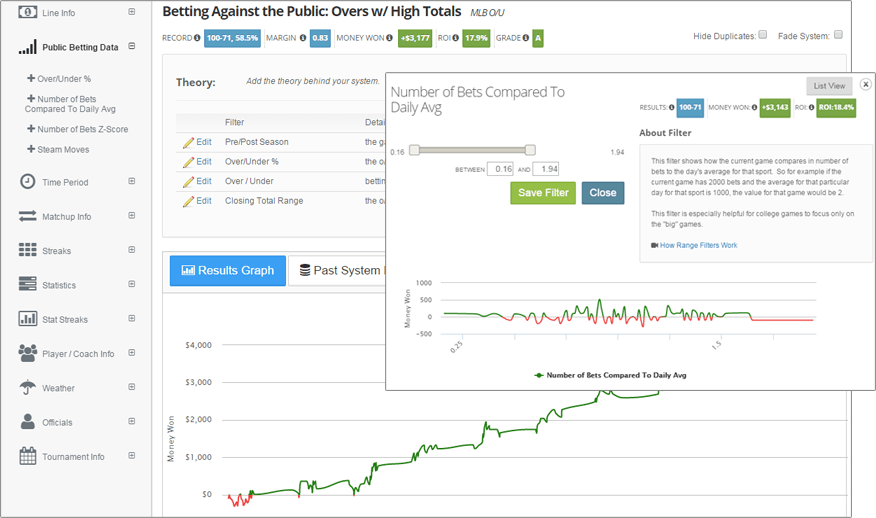Open the How Range Filters Work link
The image size is (876, 518).
pyautogui.click(x=698, y=245)
